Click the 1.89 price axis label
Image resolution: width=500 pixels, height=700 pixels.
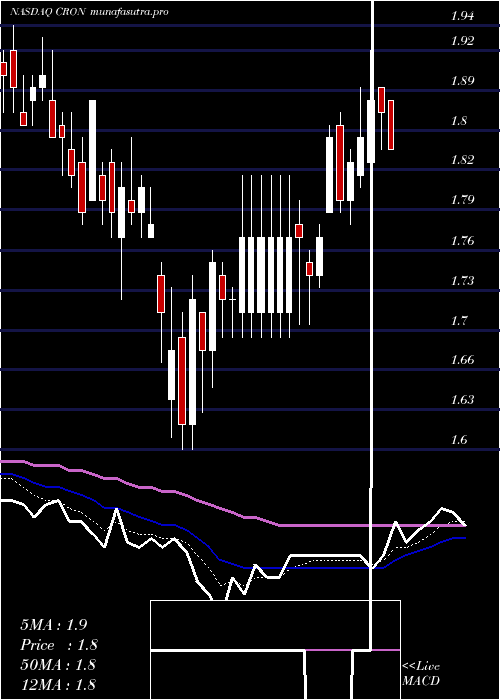(462, 81)
